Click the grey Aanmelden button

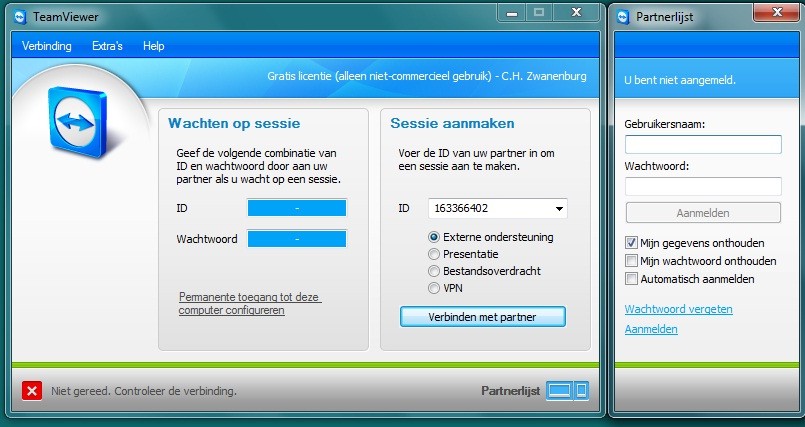tap(703, 213)
